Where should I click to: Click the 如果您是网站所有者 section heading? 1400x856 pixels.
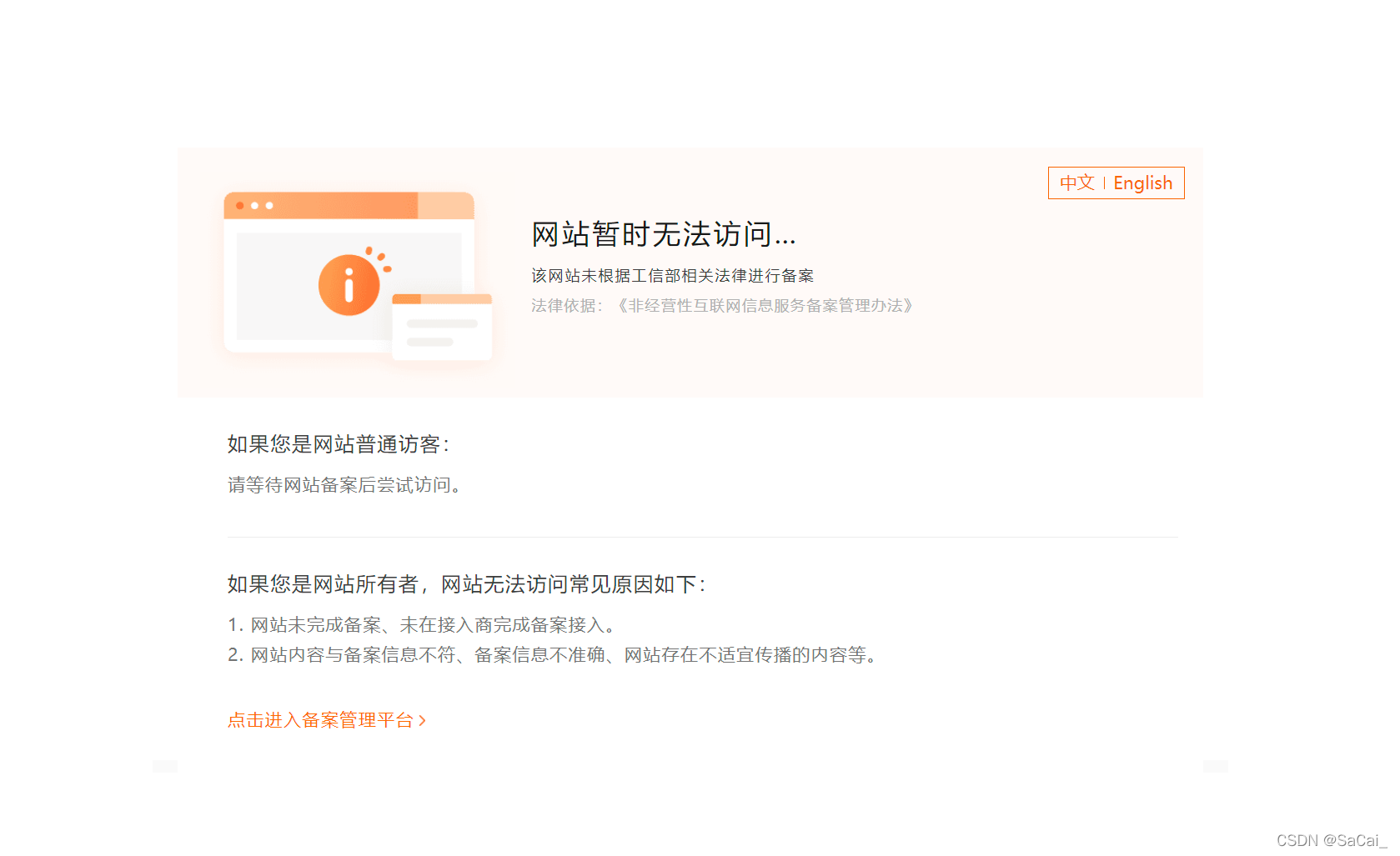(465, 583)
